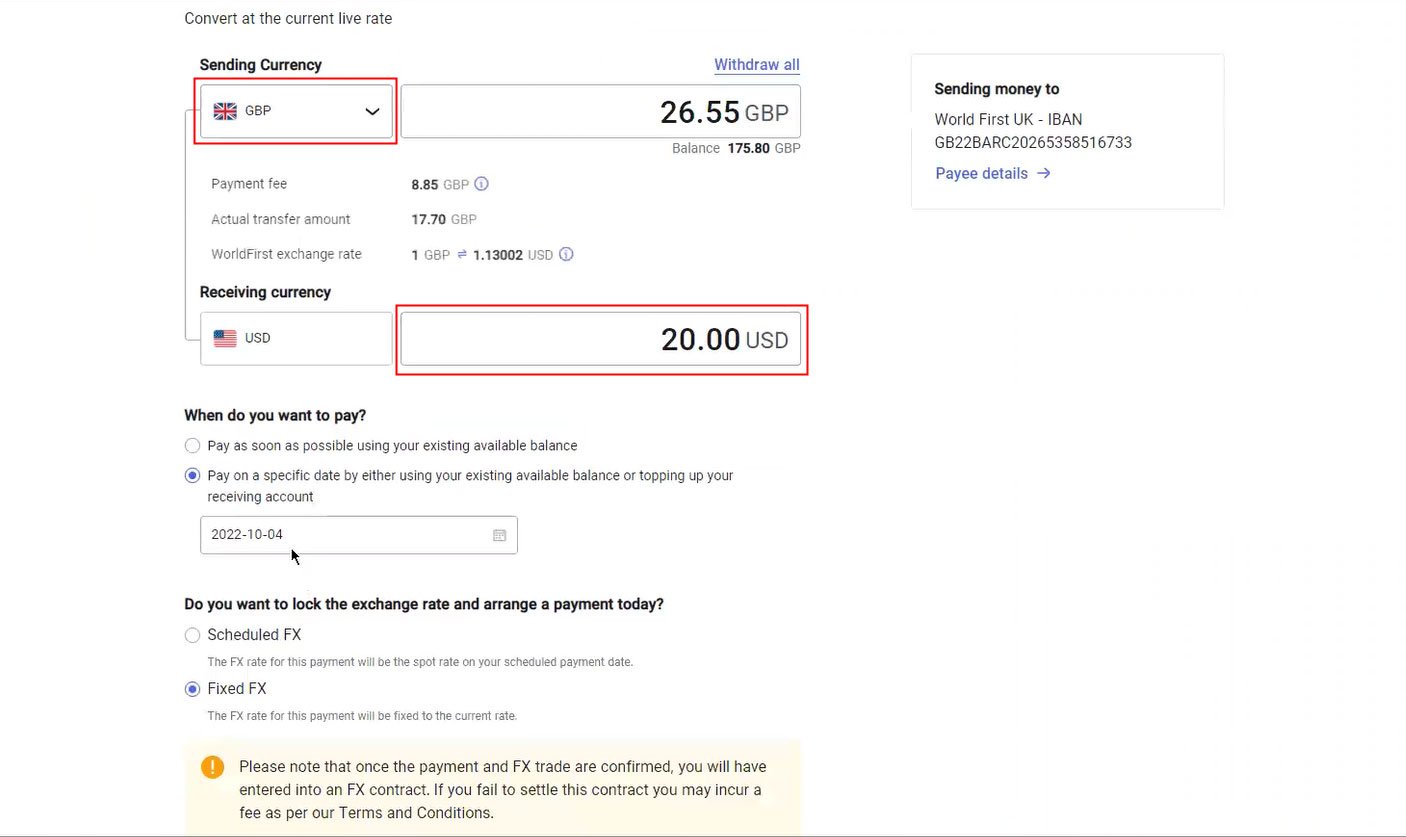Choose the Fixed FX radio button
Screen dimensions: 1406x837
point(192,689)
